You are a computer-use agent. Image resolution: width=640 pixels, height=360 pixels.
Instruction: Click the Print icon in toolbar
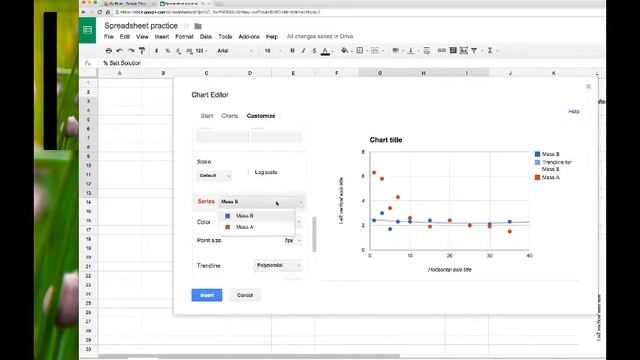[x=109, y=51]
